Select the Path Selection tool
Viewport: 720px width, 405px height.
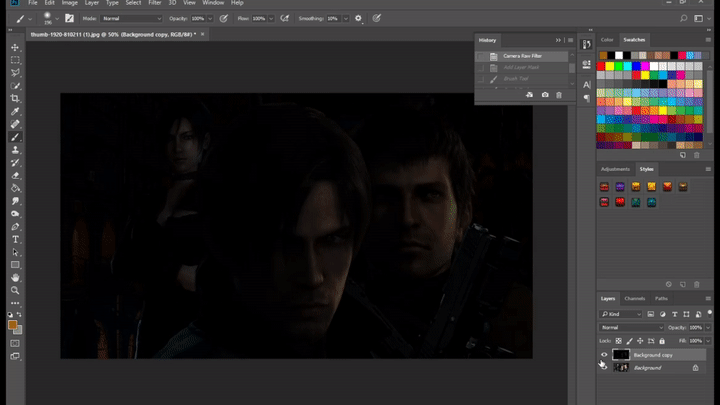click(15, 253)
